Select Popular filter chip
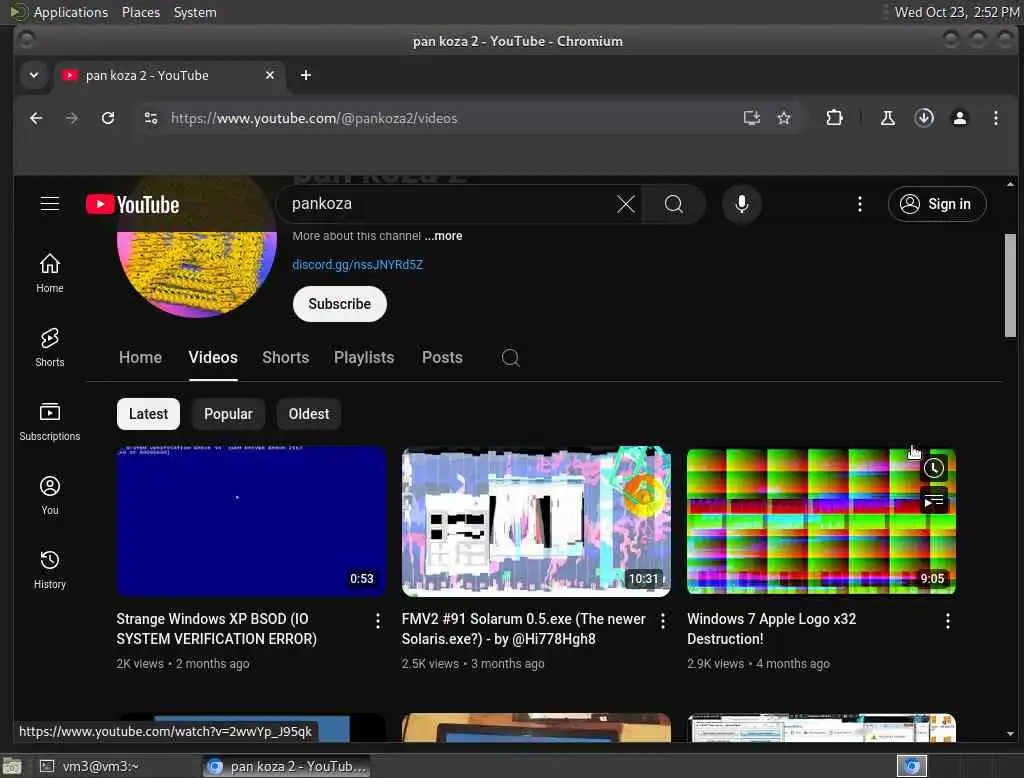 [228, 414]
